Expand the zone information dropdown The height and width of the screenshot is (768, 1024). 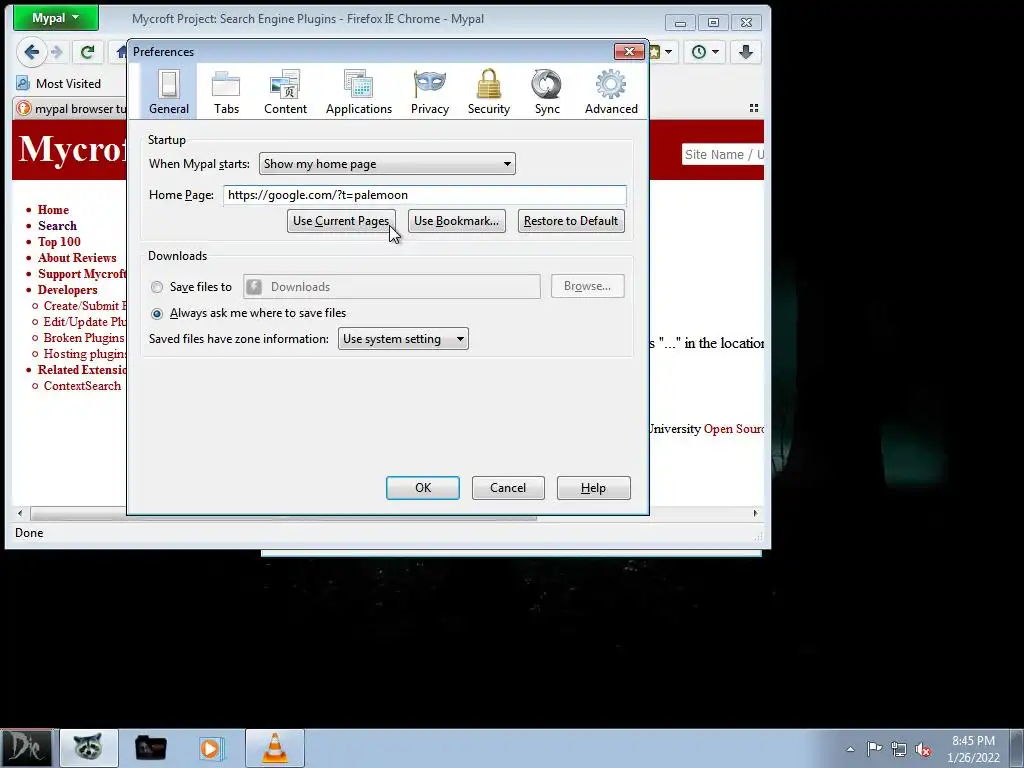403,338
